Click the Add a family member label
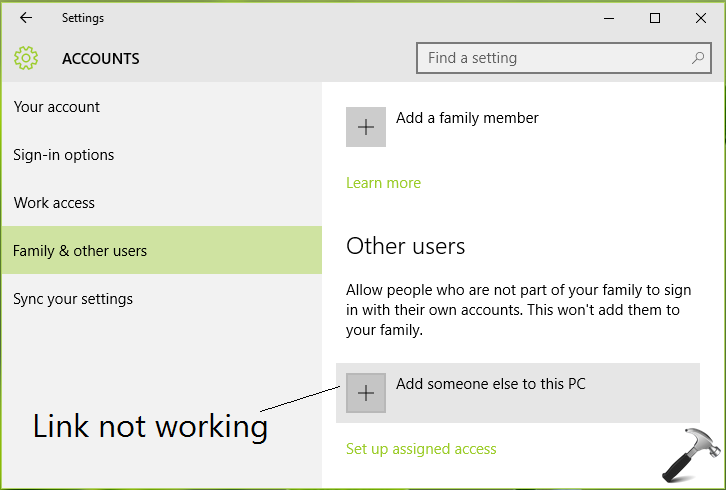726x490 pixels. [467, 118]
